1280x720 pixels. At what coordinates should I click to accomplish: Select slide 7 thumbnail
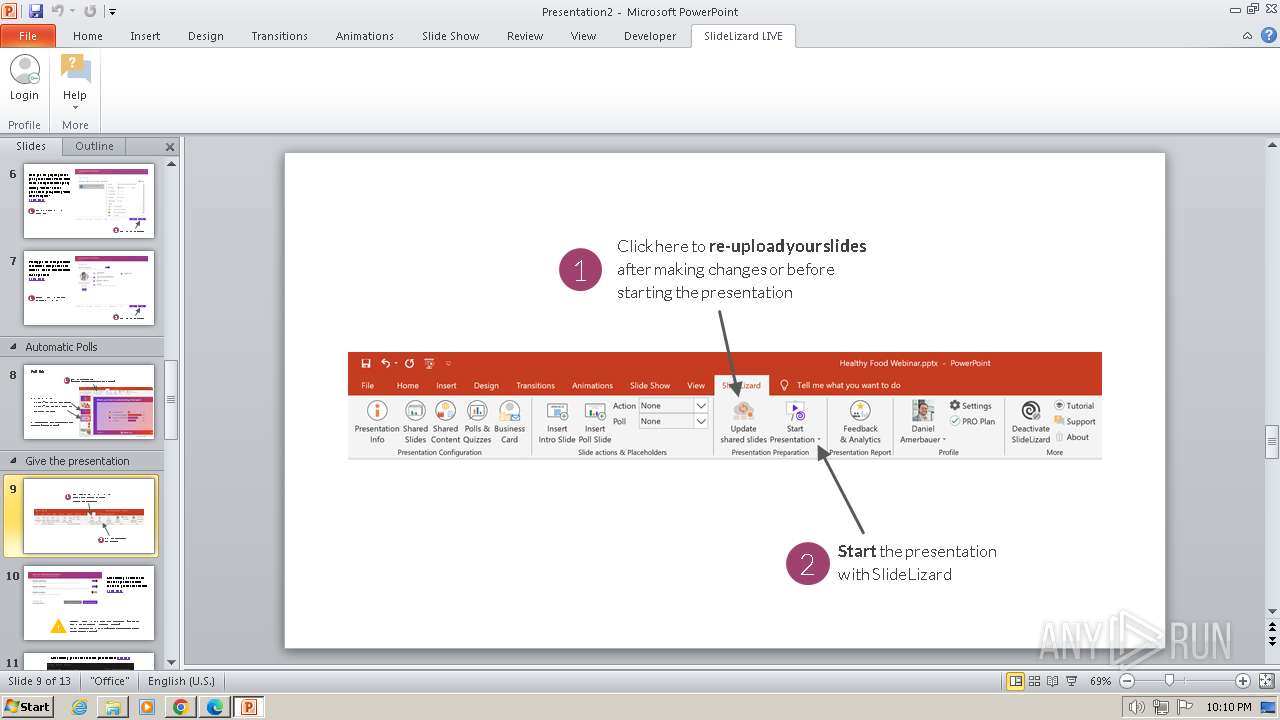(89, 288)
